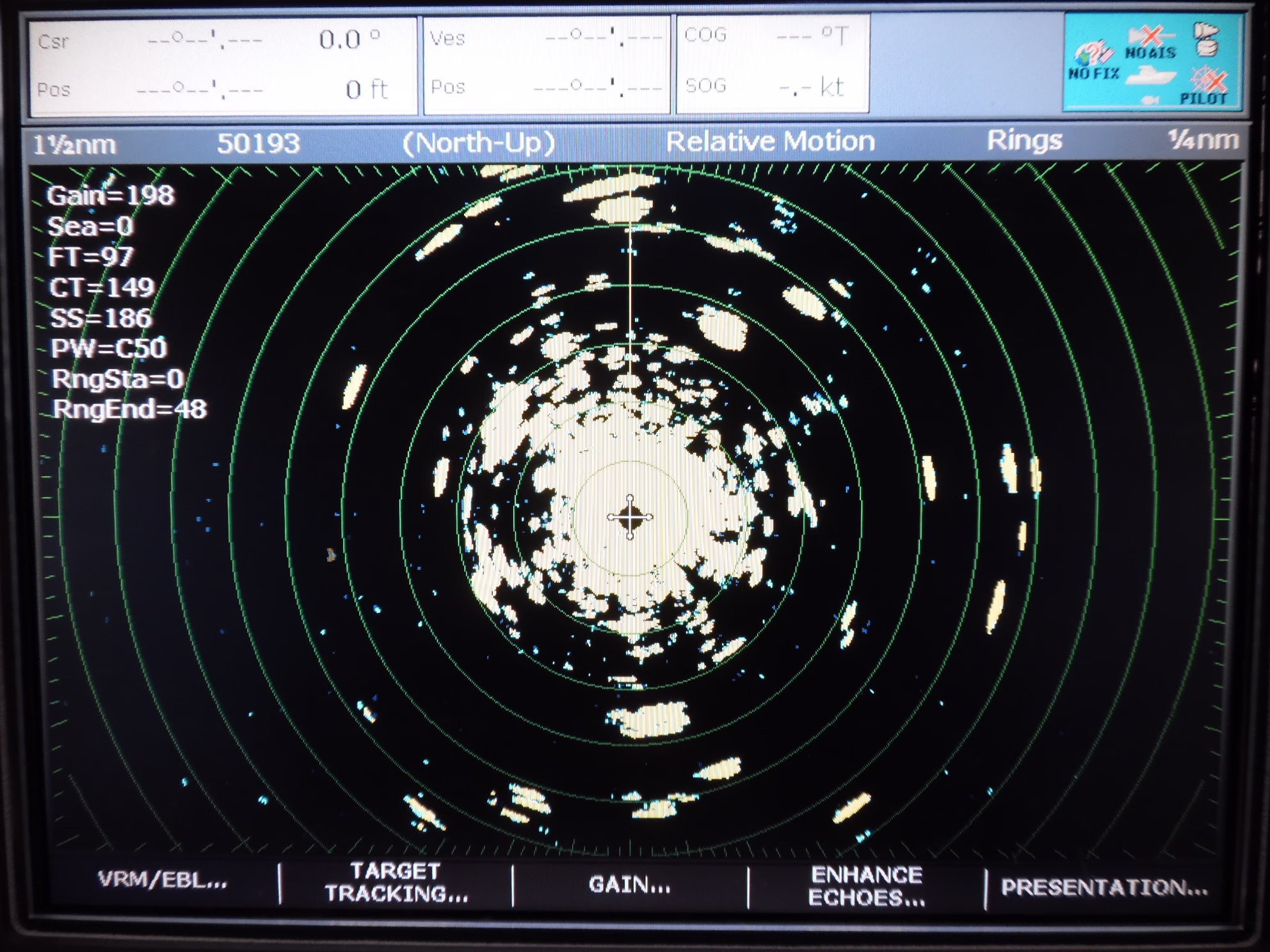The width and height of the screenshot is (1270, 952).
Task: Tap the CT=149 readout
Action: [x=102, y=288]
